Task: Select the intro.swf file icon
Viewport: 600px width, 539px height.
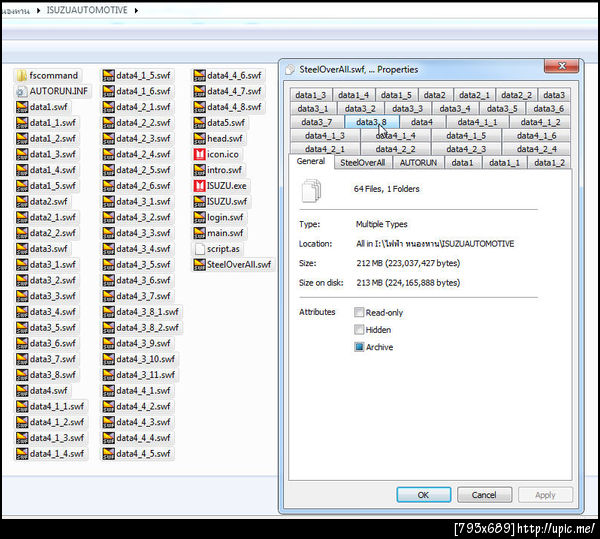Action: tap(199, 170)
